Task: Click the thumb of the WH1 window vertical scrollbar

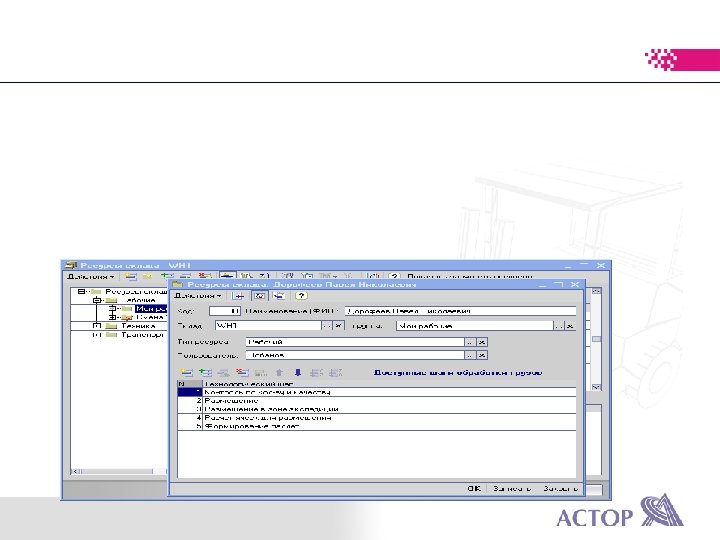Action: pos(596,339)
